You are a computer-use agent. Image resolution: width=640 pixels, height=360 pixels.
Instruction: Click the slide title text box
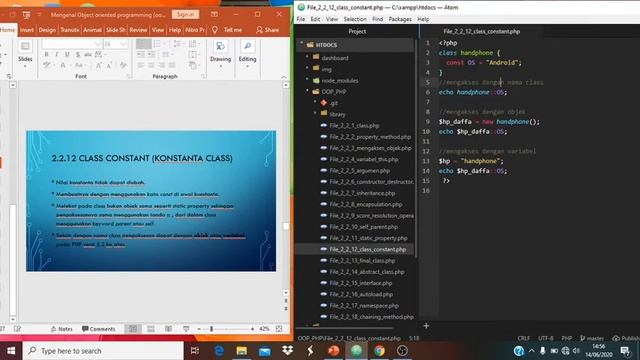coord(142,158)
